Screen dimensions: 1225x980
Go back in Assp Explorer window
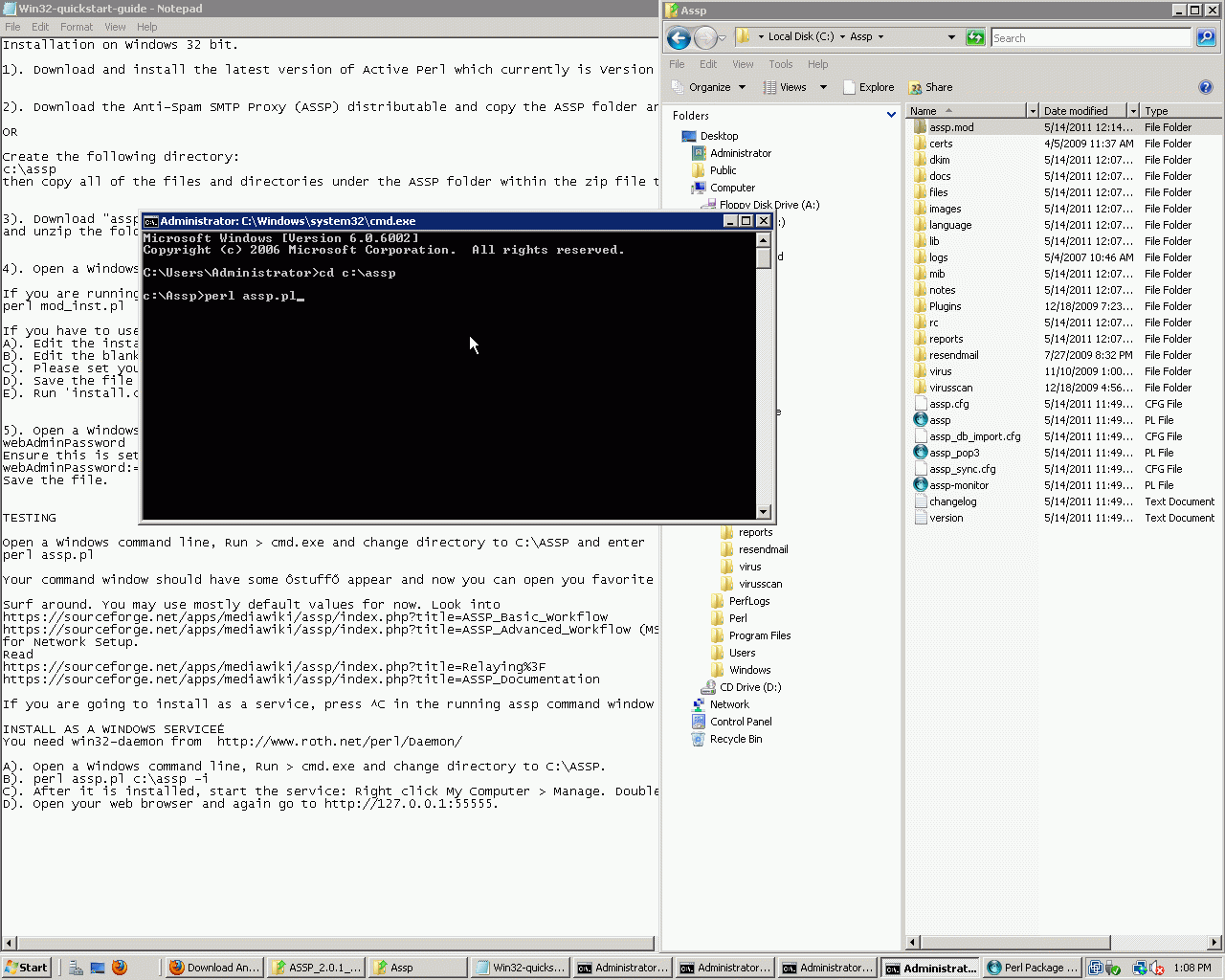[679, 38]
